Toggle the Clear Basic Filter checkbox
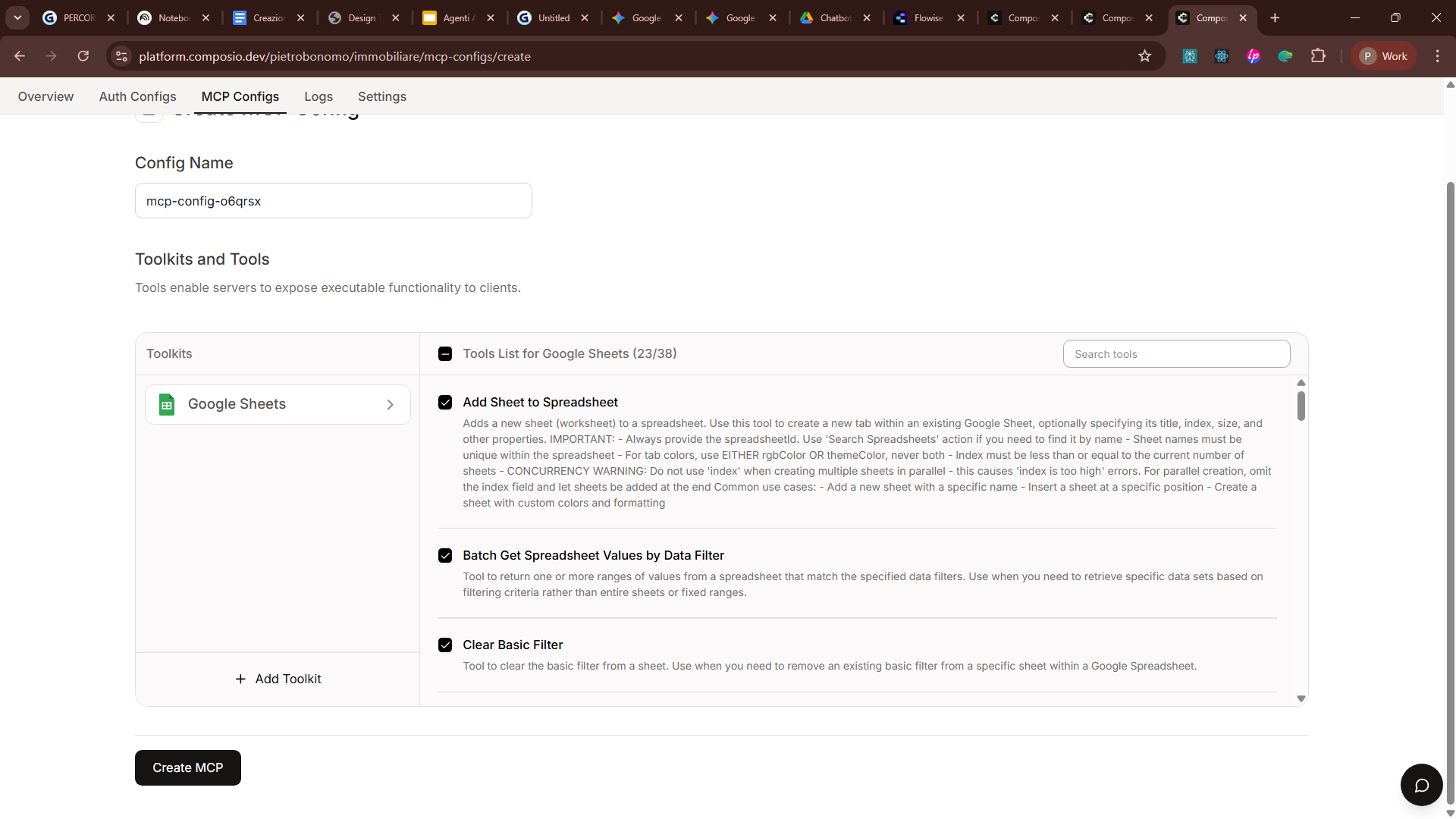Viewport: 1456px width, 819px height. coord(445,645)
